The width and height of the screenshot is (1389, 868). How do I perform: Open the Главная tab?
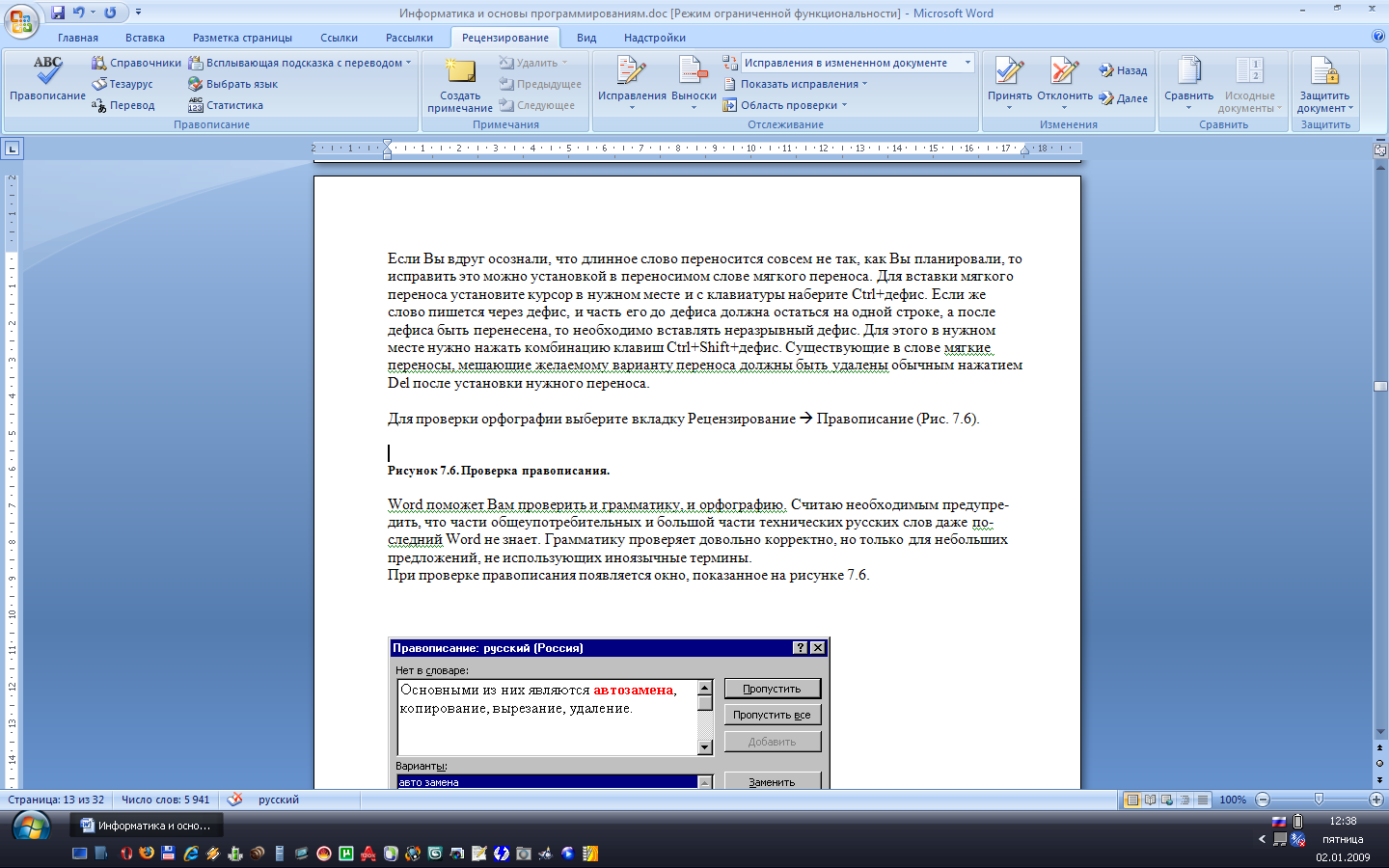(x=78, y=38)
